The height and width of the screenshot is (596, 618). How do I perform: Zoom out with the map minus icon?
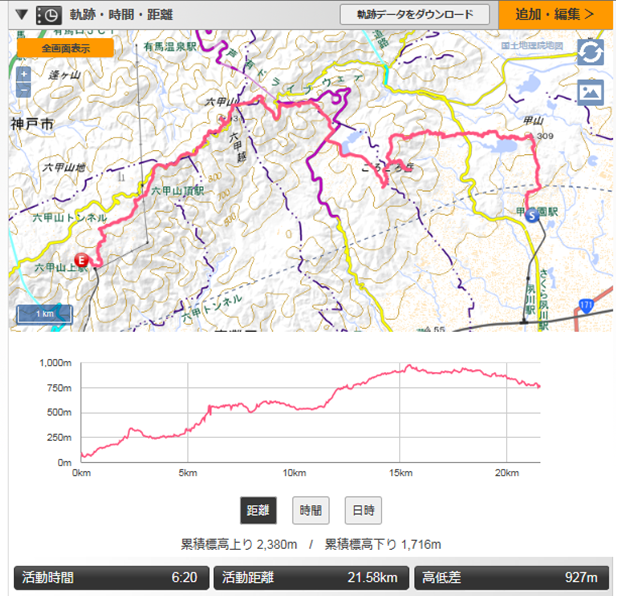[24, 90]
